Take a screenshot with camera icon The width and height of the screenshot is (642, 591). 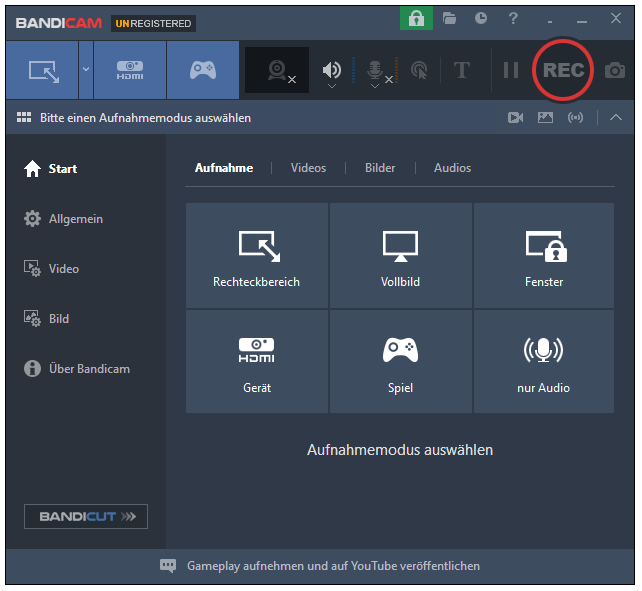(x=615, y=70)
